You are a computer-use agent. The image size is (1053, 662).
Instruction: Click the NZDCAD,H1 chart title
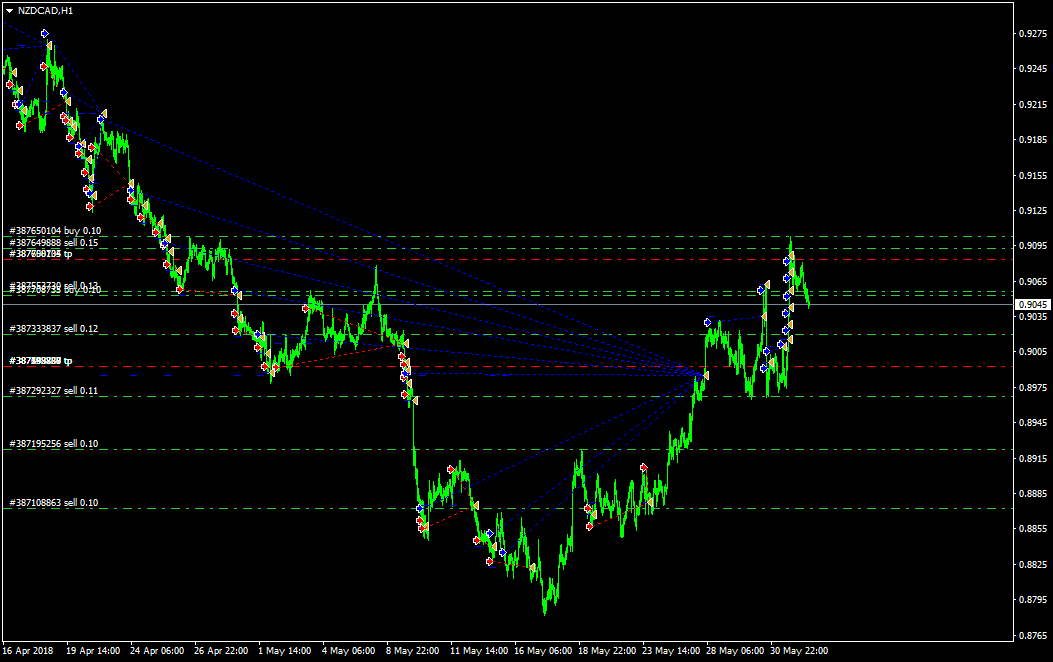[x=46, y=11]
